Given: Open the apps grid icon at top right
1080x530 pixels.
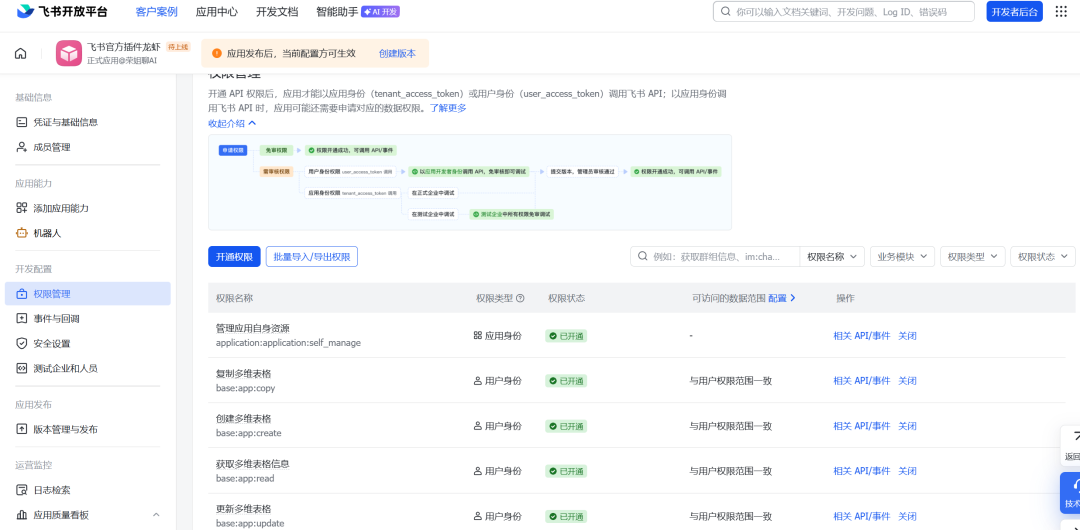Looking at the screenshot, I should [1061, 12].
